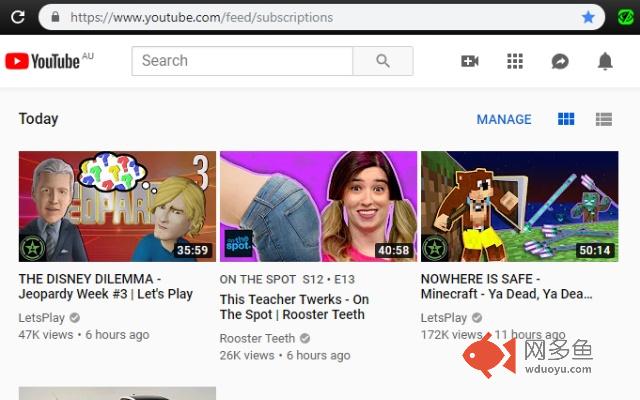Switch to list view layout

[604, 119]
